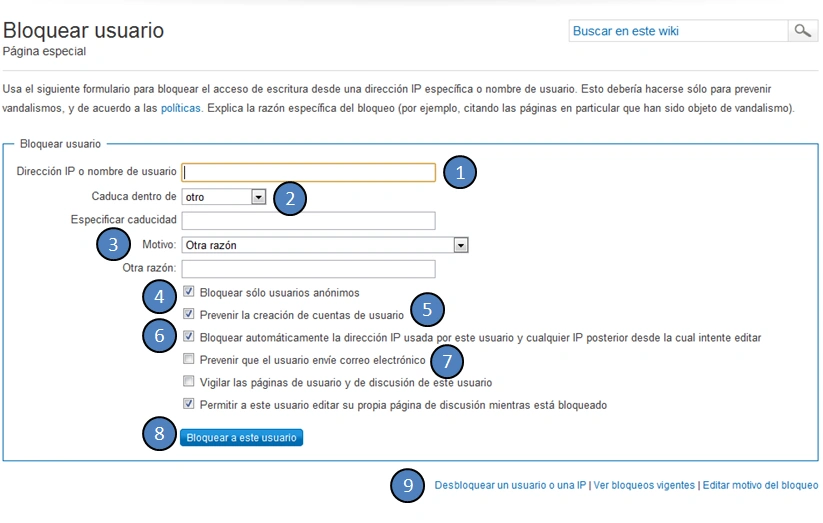
Task: Click the 'Especificar caducidad' text field
Action: [x=309, y=221]
